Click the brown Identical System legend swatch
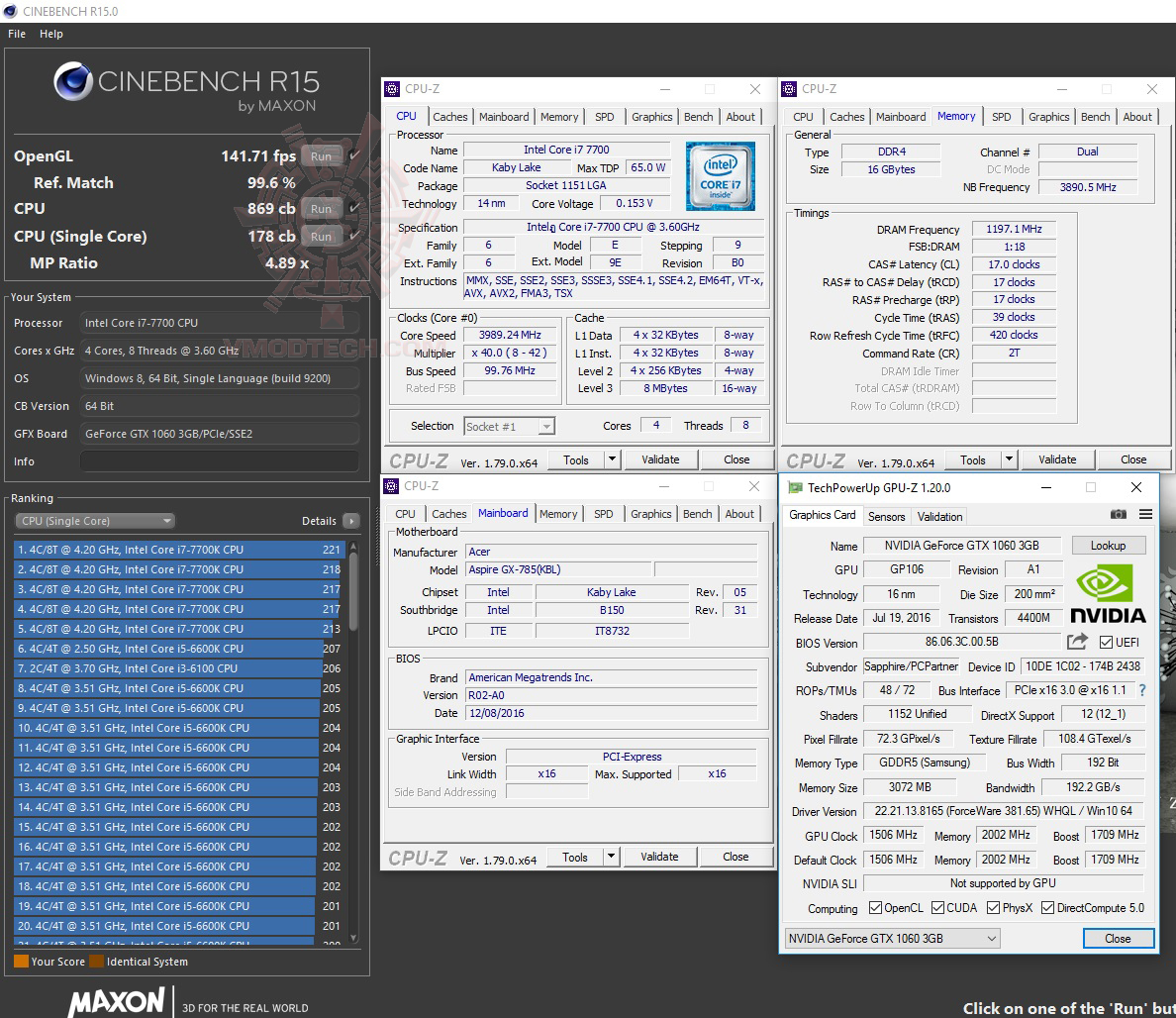The width and height of the screenshot is (1176, 1018). [x=97, y=961]
